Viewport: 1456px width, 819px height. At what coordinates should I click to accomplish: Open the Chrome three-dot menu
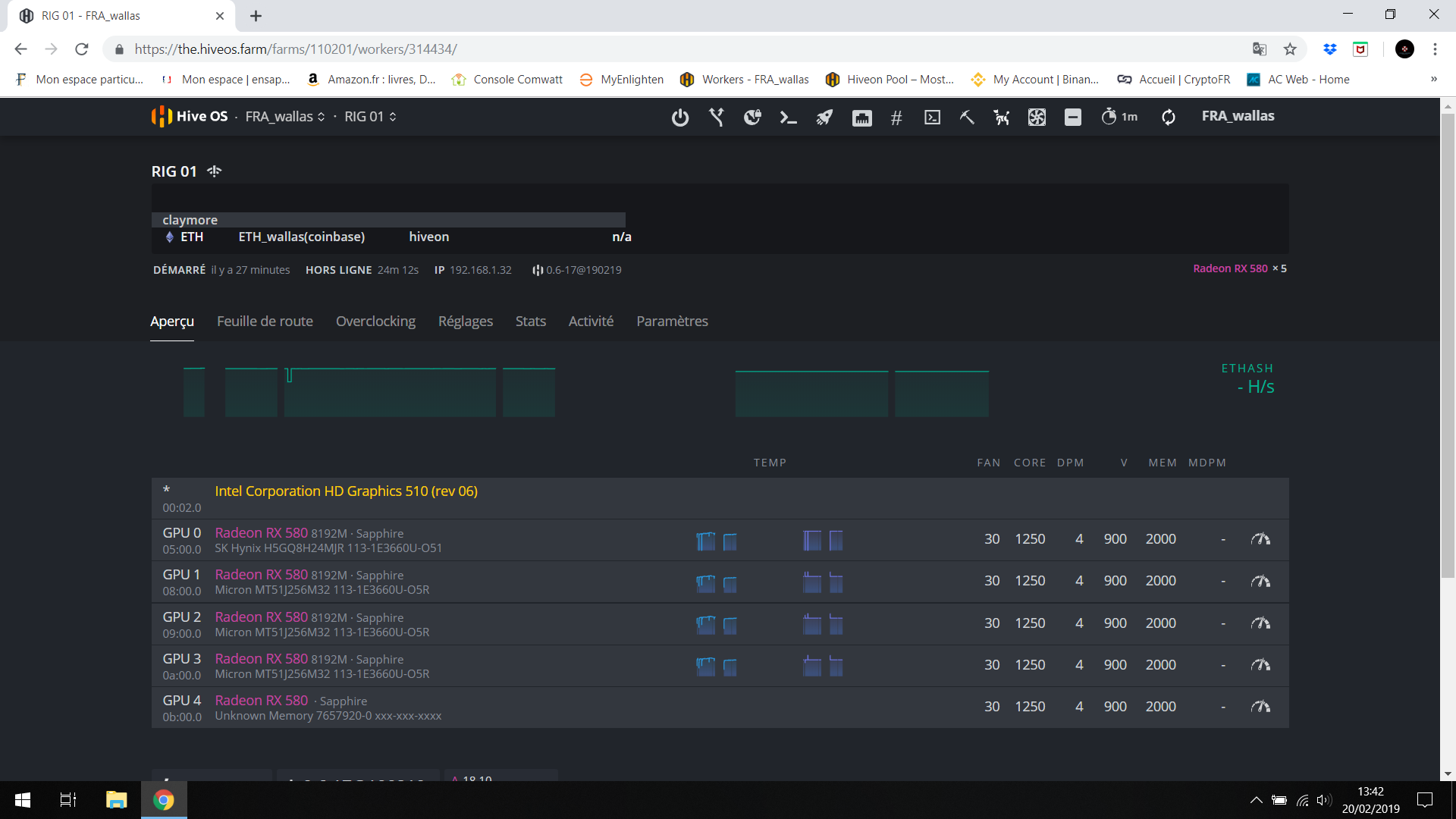[1435, 49]
